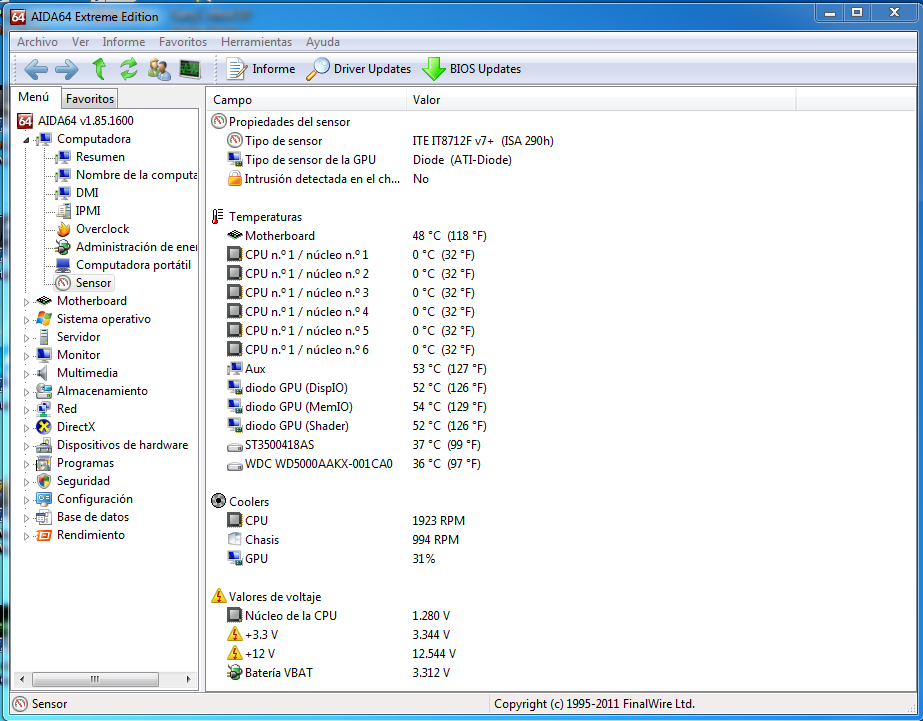
Task: Expand the Seguridad tree node
Action: 26,482
